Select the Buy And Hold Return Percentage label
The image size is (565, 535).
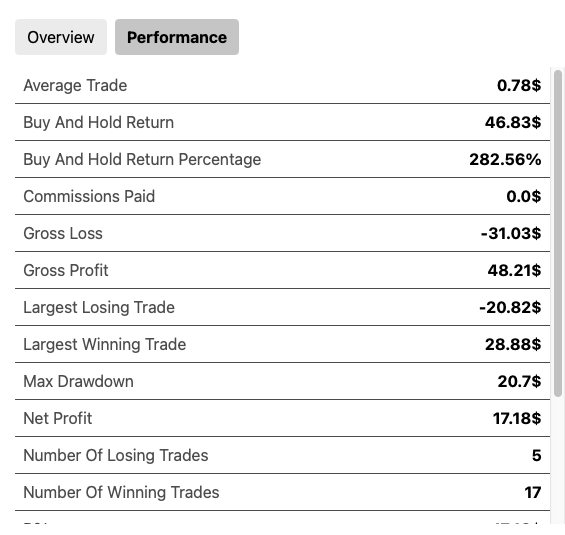click(142, 160)
